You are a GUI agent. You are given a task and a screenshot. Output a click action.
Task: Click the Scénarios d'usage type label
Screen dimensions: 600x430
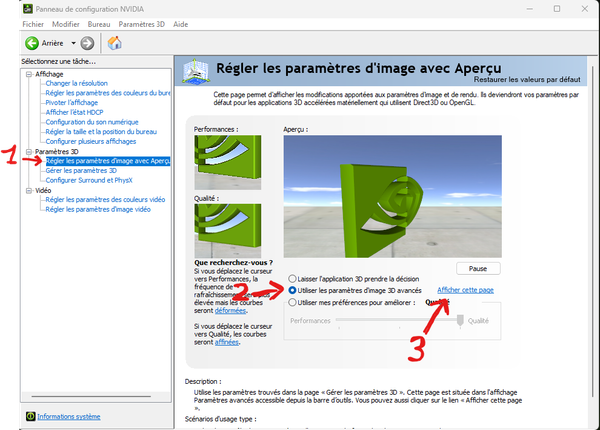coord(220,419)
